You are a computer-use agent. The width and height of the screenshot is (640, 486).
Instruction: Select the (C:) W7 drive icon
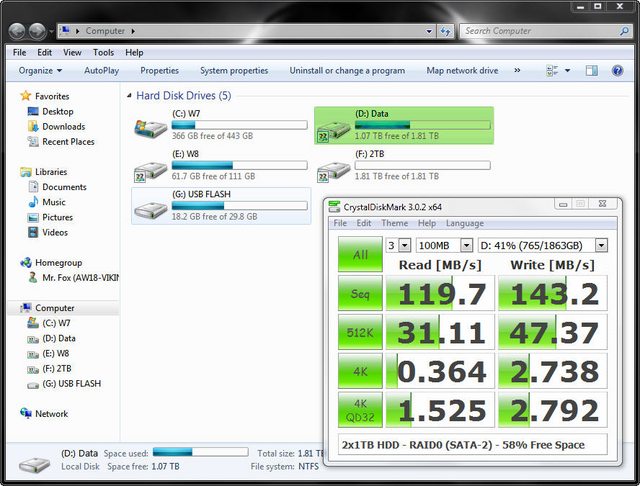151,128
